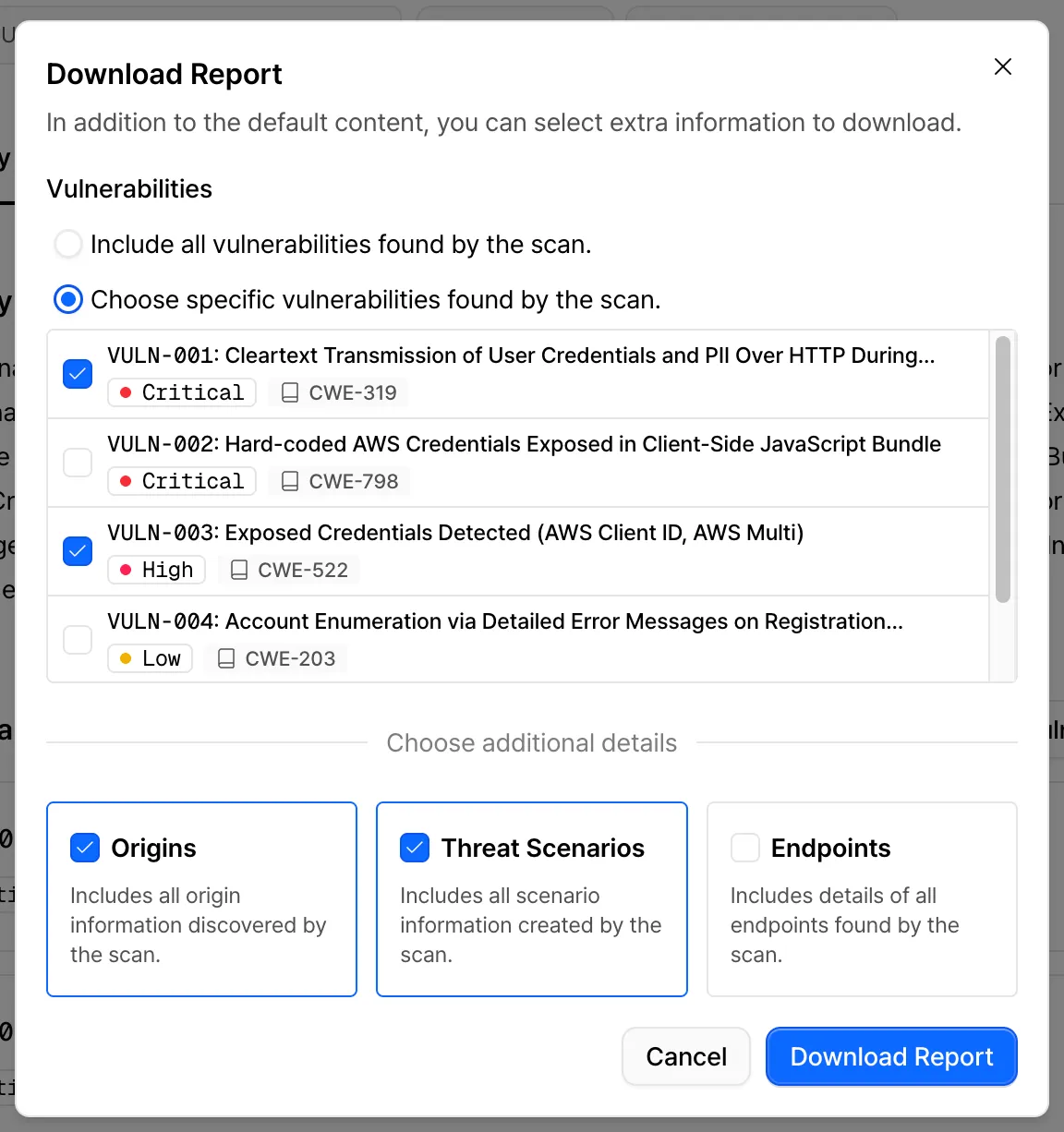
Task: Click the High severity badge on VULN-003
Action: coord(156,569)
